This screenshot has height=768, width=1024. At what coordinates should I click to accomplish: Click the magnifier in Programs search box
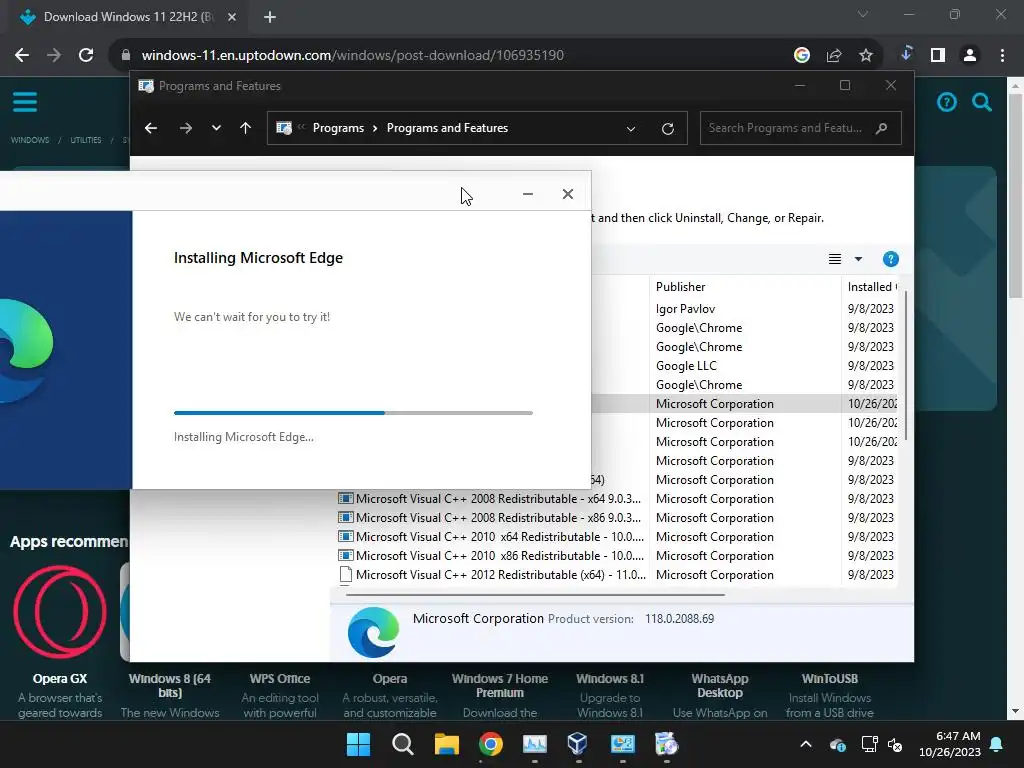pyautogui.click(x=882, y=128)
